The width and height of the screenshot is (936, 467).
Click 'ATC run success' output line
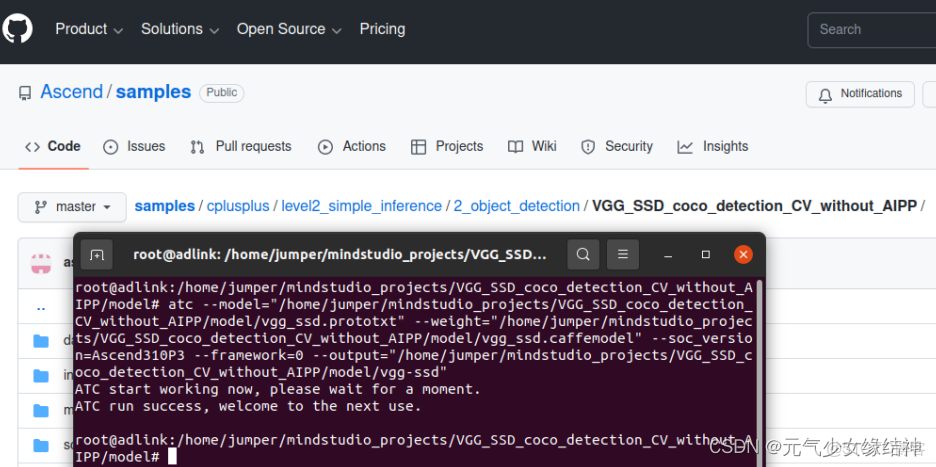(x=248, y=407)
